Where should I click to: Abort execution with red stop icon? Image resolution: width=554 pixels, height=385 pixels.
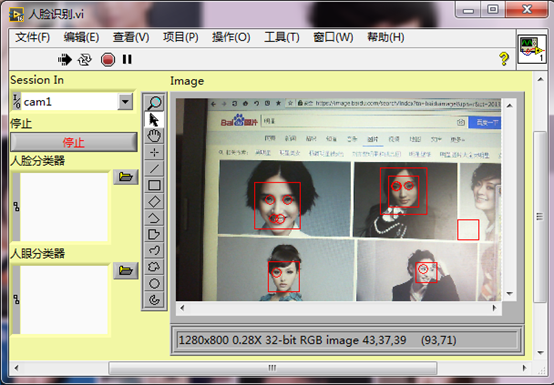(x=108, y=59)
